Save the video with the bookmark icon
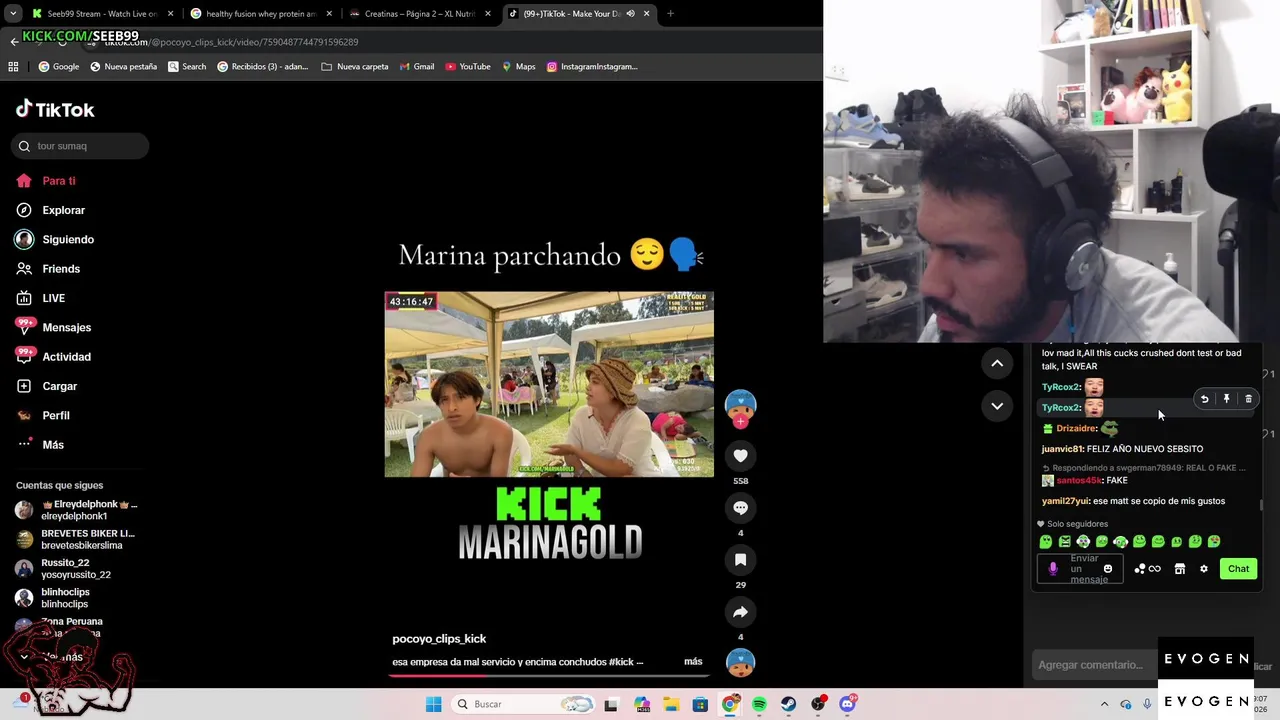Viewport: 1280px width, 720px height. [740, 560]
